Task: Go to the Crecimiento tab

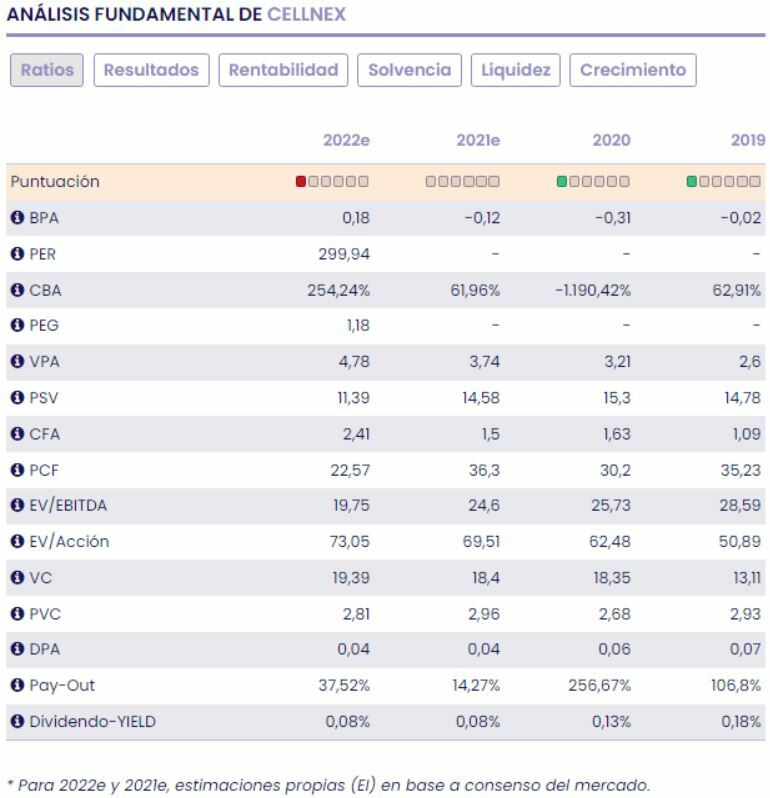Action: pyautogui.click(x=632, y=71)
